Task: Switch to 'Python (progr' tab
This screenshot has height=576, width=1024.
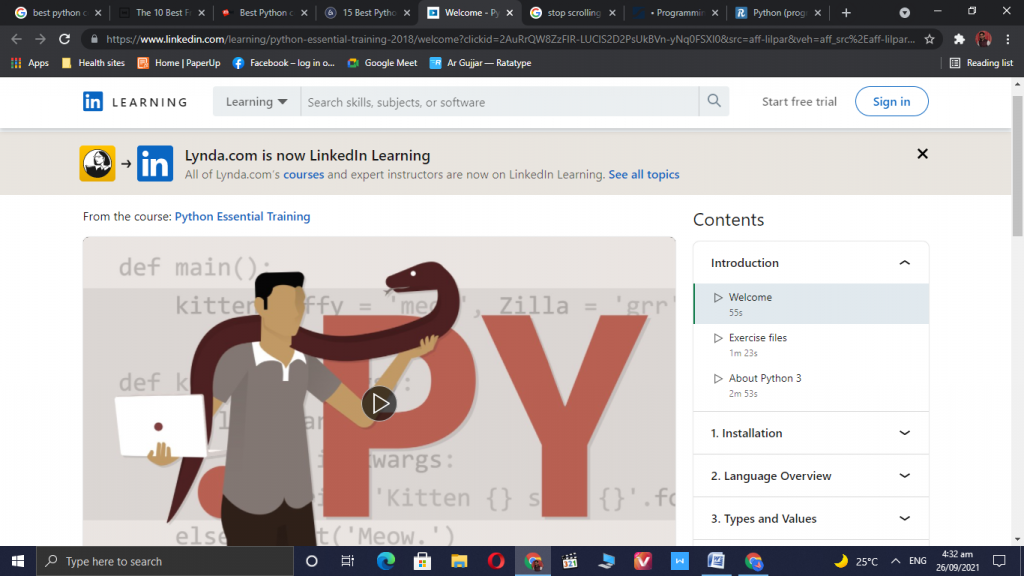Action: (x=778, y=12)
